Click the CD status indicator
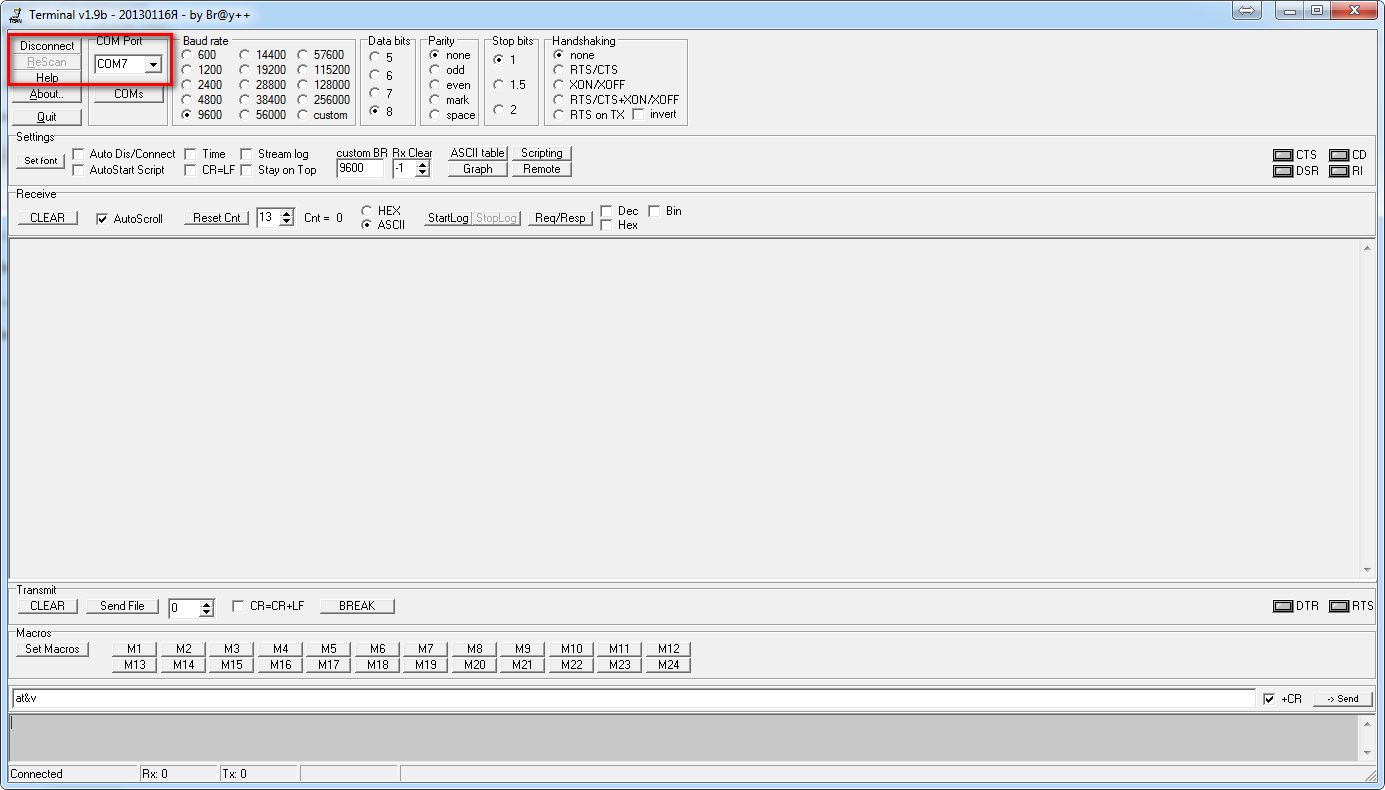The image size is (1385, 790). [1339, 155]
